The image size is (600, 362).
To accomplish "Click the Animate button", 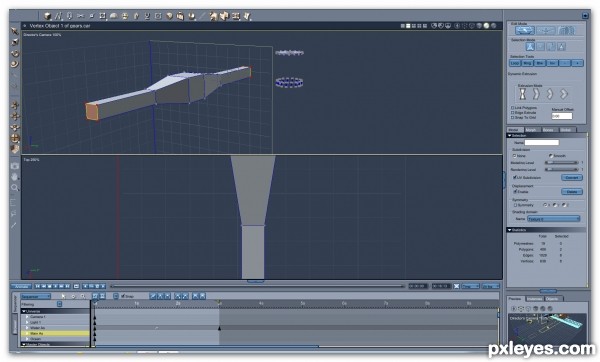I will pyautogui.click(x=21, y=286).
